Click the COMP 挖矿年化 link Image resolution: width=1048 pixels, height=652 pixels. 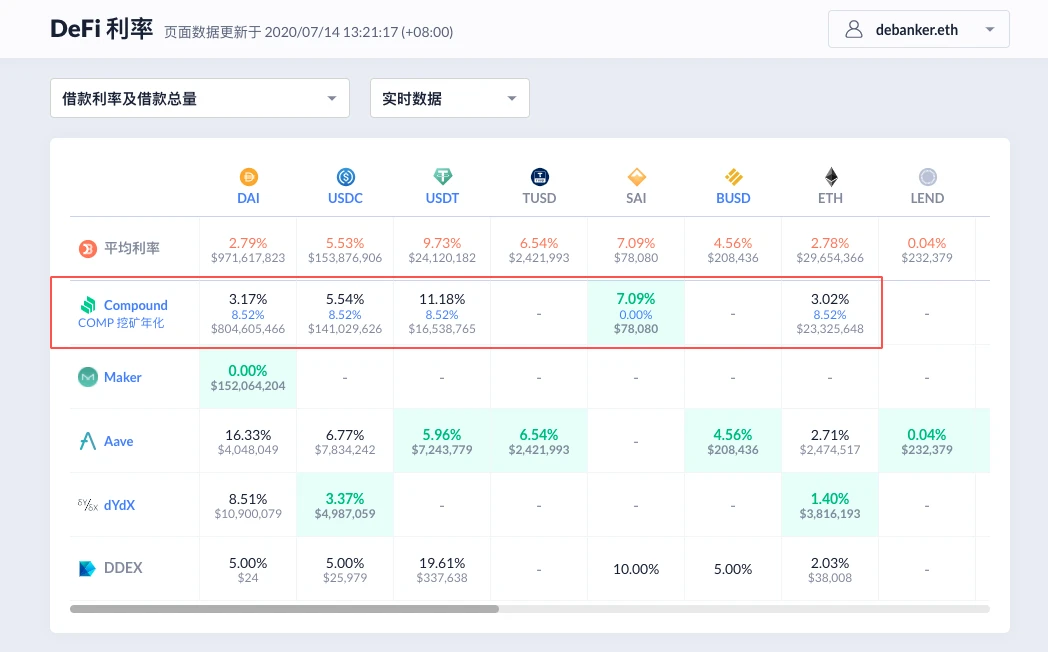click(x=121, y=323)
